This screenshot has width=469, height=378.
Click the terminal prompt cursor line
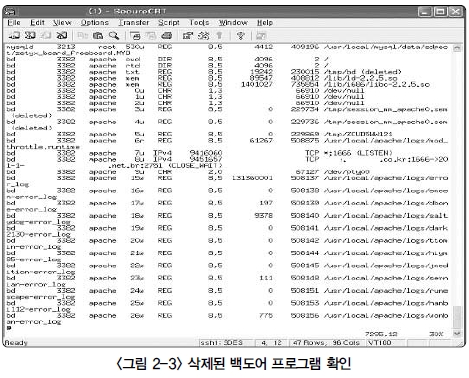point(9,328)
